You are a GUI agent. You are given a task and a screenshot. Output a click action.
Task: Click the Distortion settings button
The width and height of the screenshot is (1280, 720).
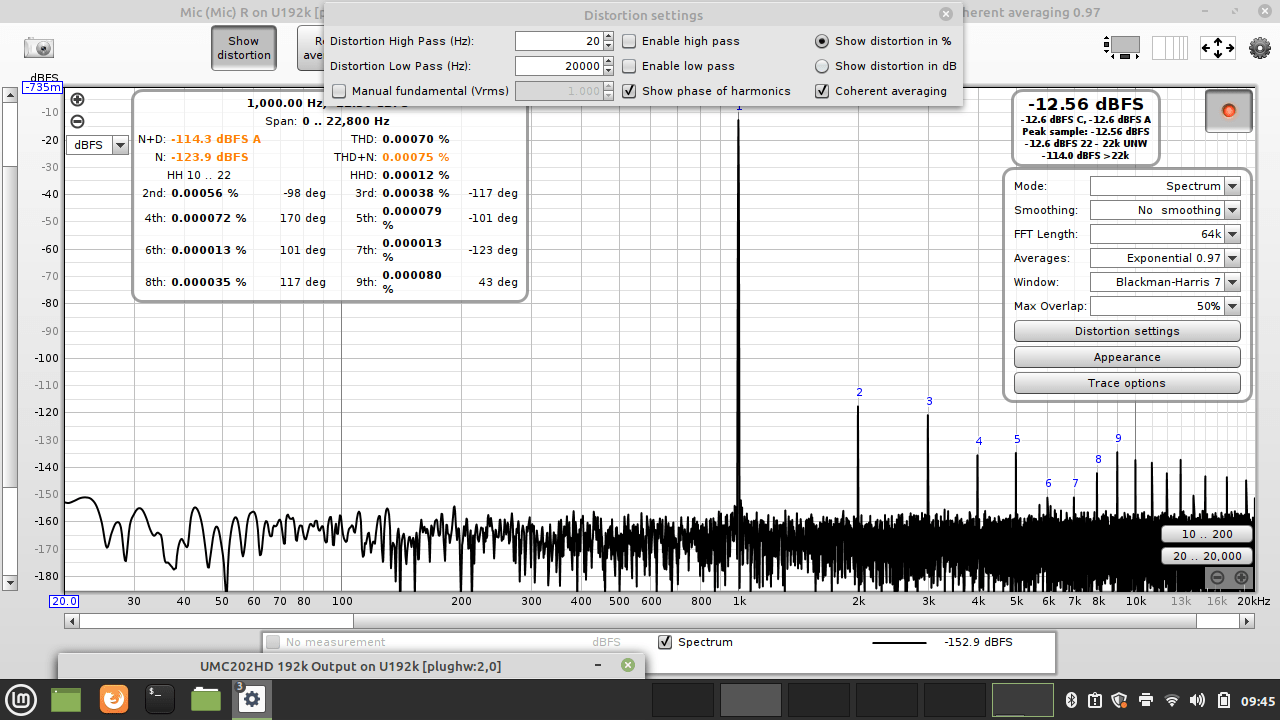click(1127, 331)
